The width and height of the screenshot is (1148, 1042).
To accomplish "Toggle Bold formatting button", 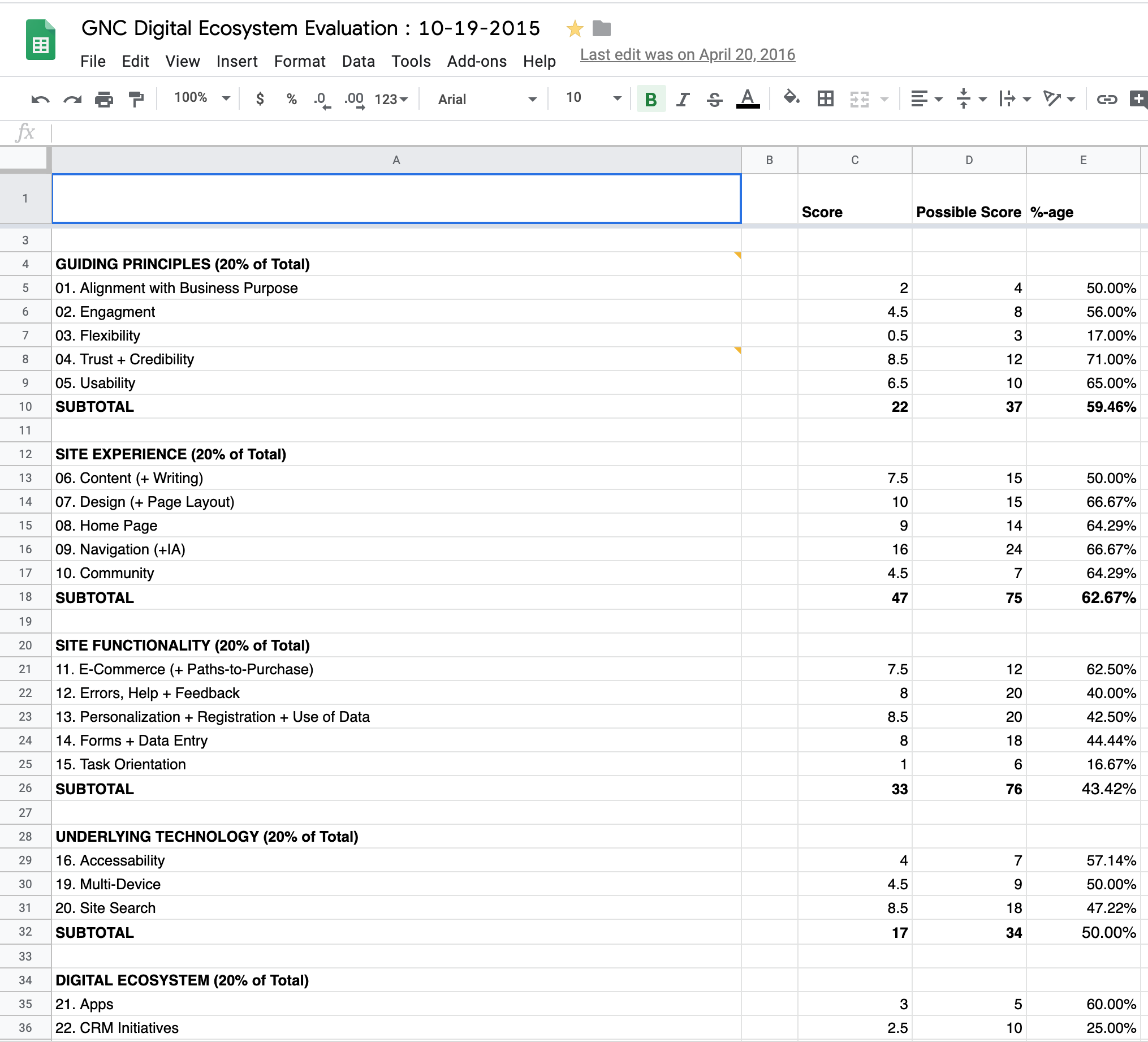I will coord(651,100).
